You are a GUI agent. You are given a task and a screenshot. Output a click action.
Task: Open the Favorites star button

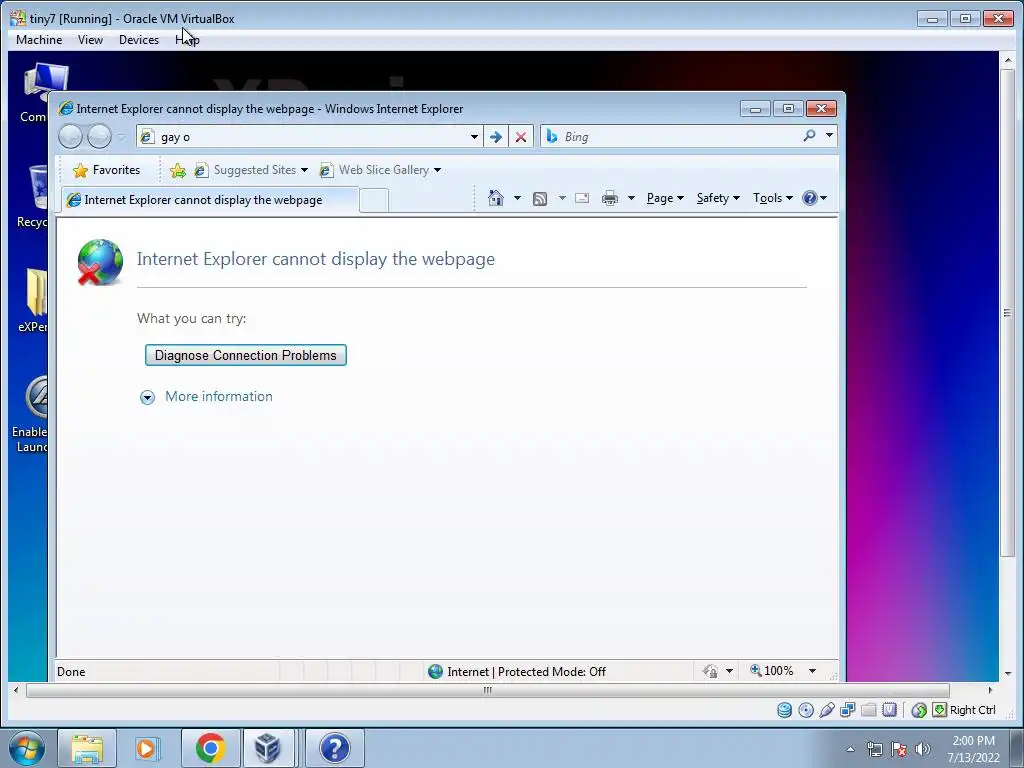pos(106,170)
